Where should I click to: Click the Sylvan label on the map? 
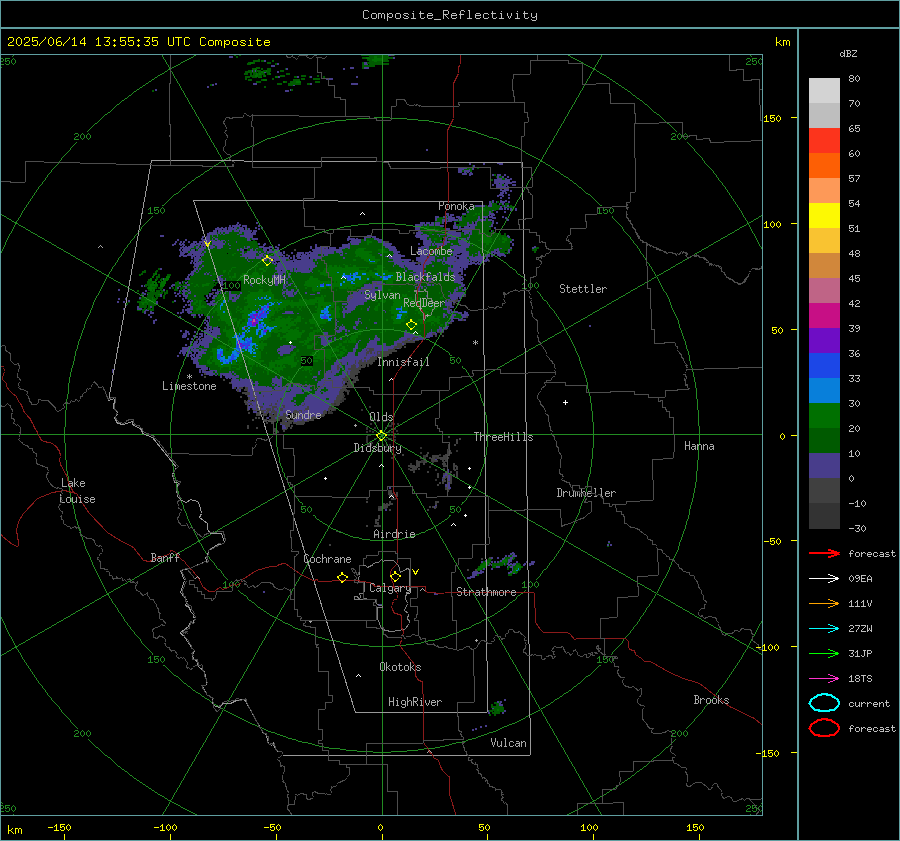pos(382,295)
